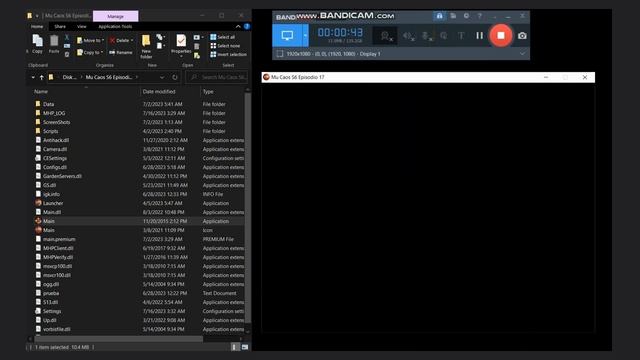The image size is (640, 360).
Task: Open the Copy to dropdown
Action: point(90,52)
